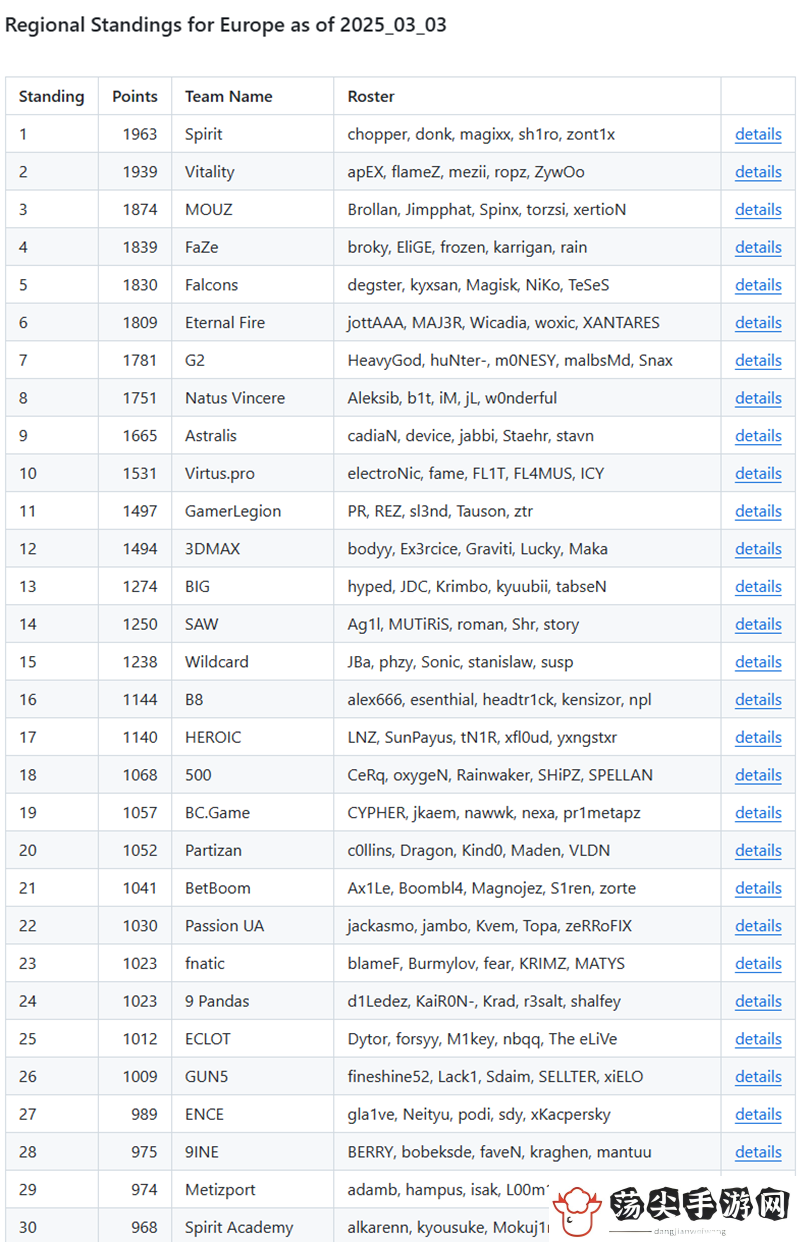Image resolution: width=800 pixels, height=1242 pixels.
Task: Click roster apEX, flameZ, mezii, ropz, ZywOo
Action: click(466, 172)
